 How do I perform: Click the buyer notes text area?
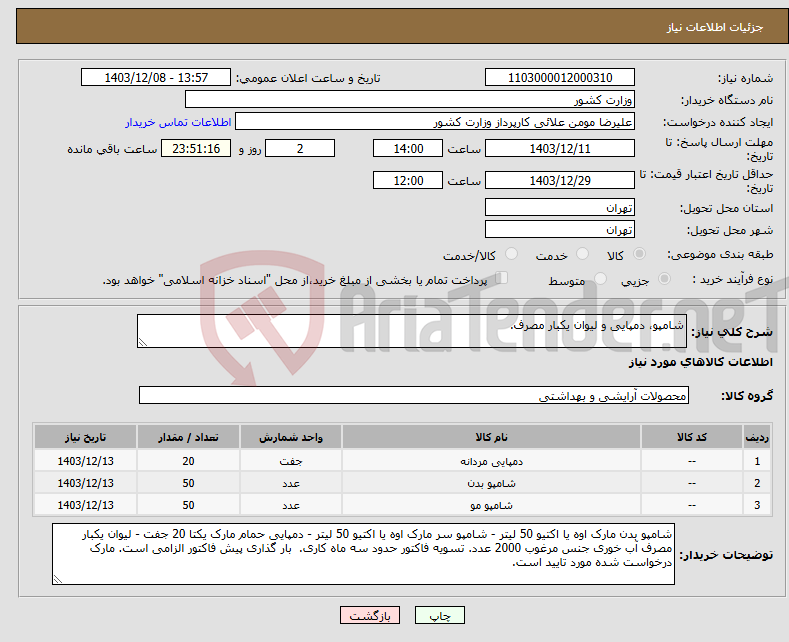click(x=363, y=554)
